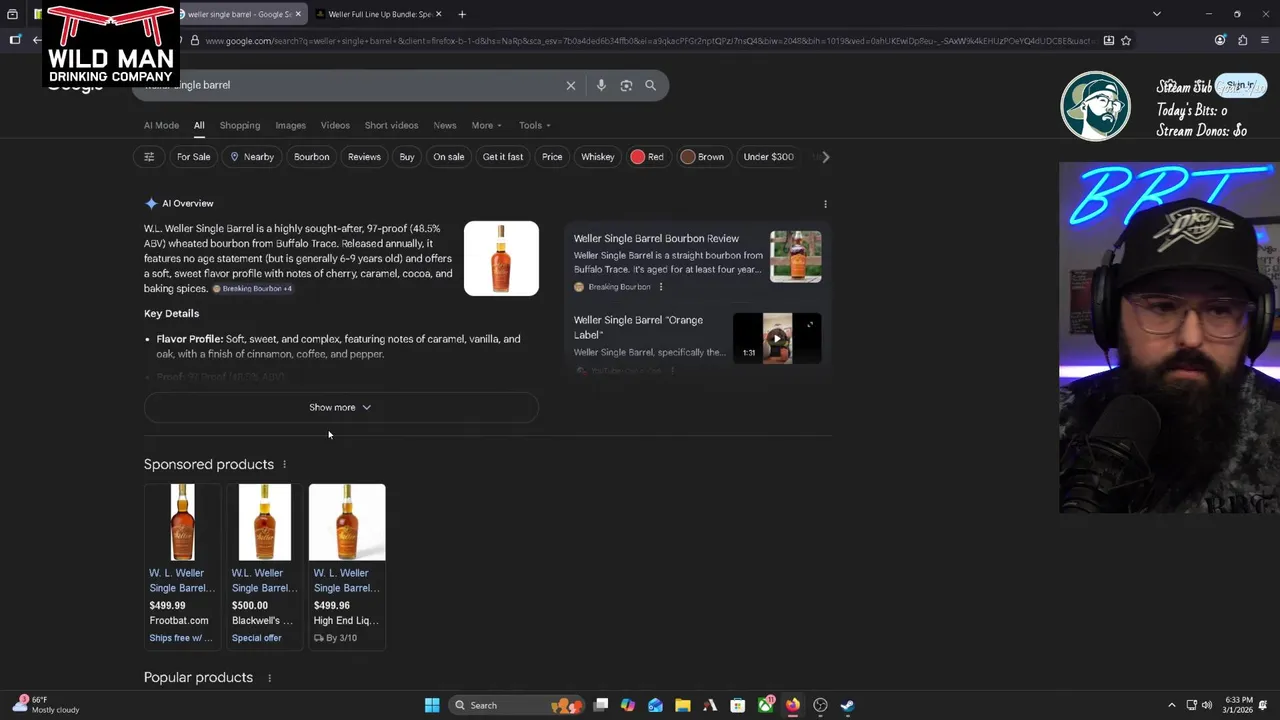Open the More search categories dropdown

[x=487, y=126]
